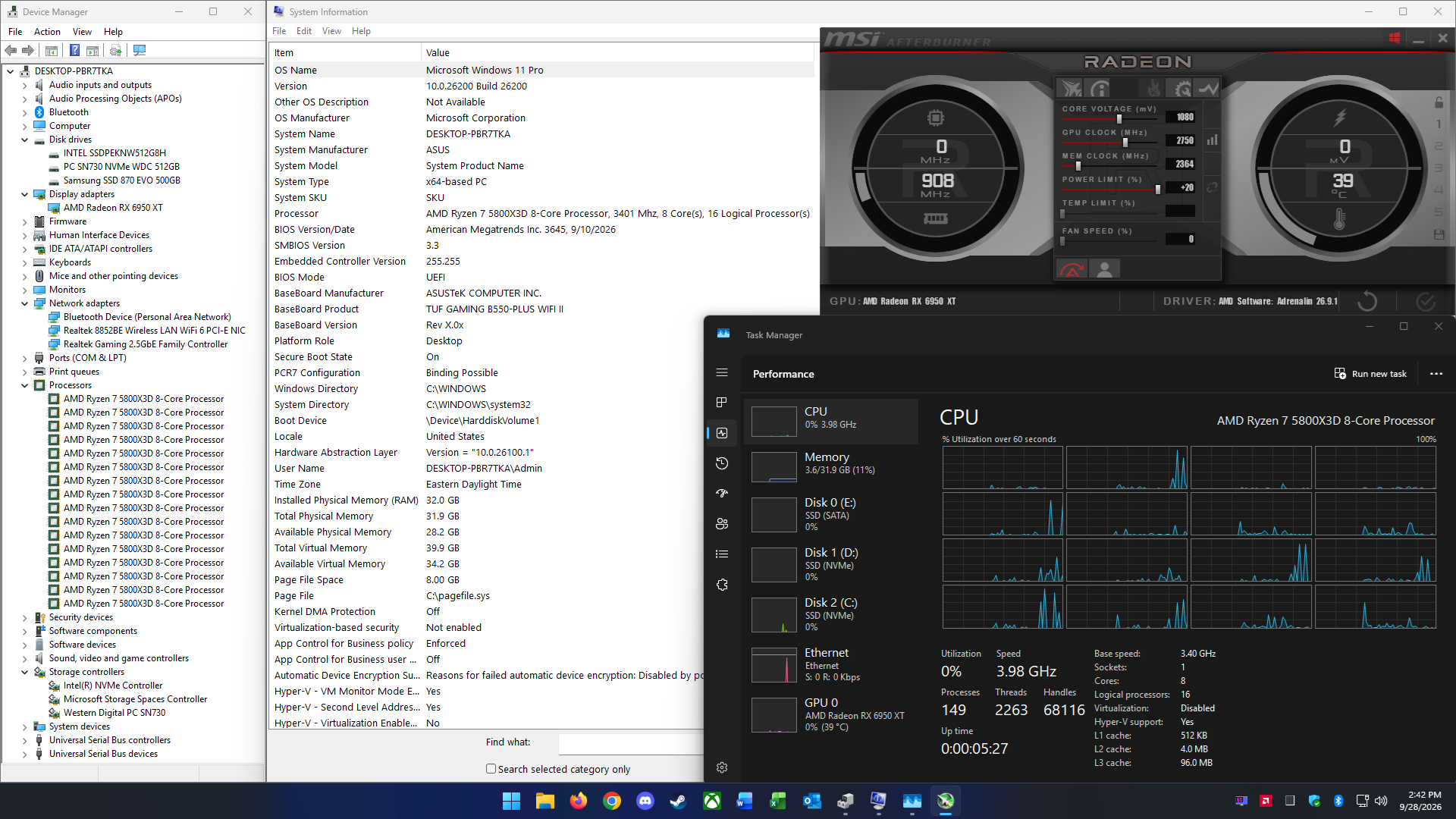Select Memory in Task Manager performance list
The width and height of the screenshot is (1456, 819).
[830, 466]
